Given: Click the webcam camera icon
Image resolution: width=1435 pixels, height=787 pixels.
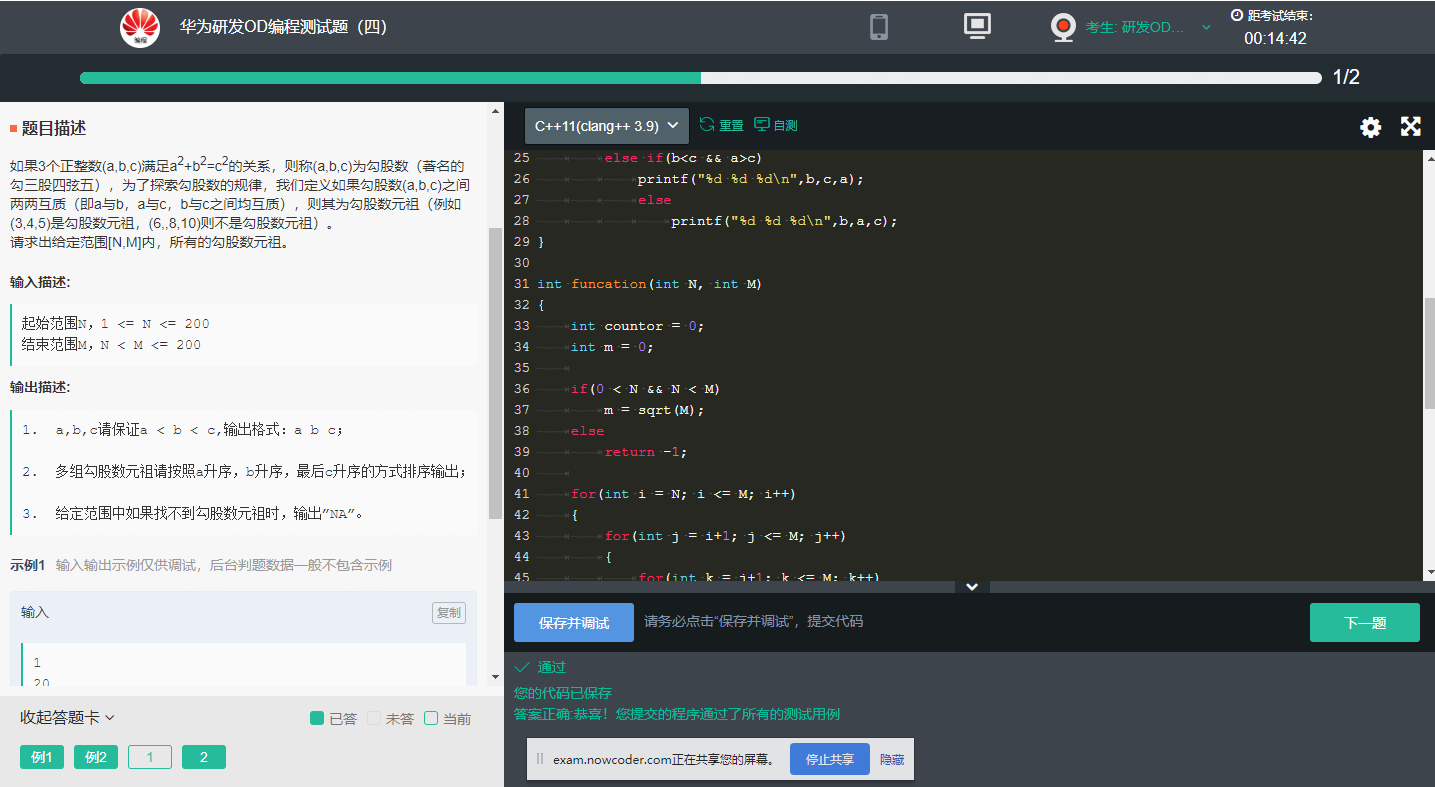Looking at the screenshot, I should click(x=1063, y=27).
